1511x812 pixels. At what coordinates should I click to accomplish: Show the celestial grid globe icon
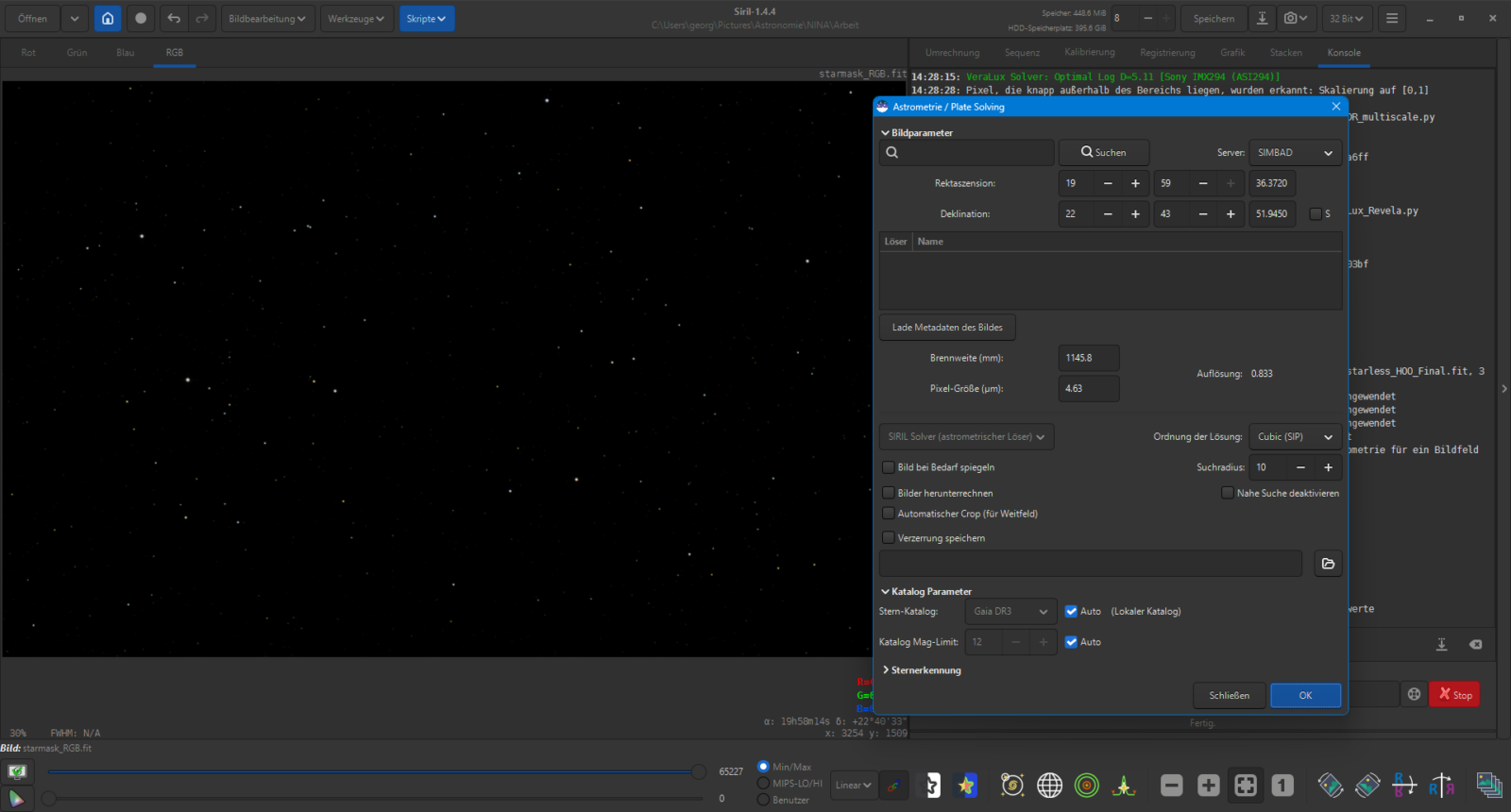pyautogui.click(x=1049, y=786)
